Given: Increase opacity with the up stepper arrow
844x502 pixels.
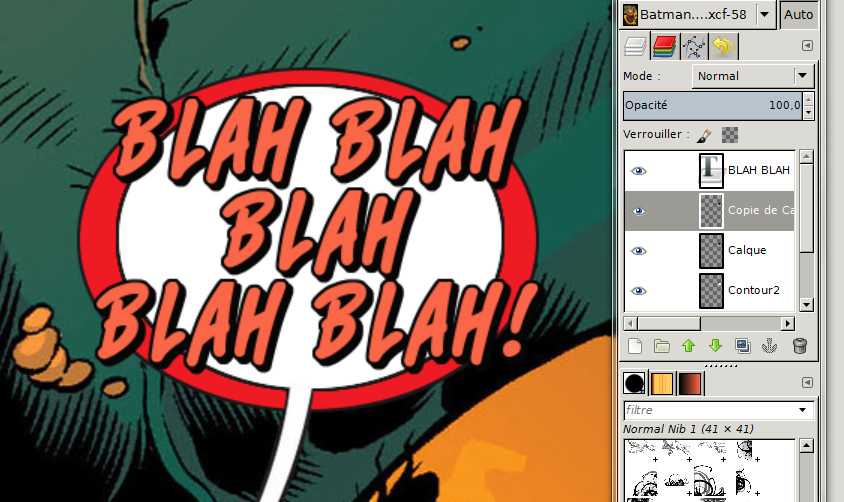Looking at the screenshot, I should pyautogui.click(x=808, y=99).
